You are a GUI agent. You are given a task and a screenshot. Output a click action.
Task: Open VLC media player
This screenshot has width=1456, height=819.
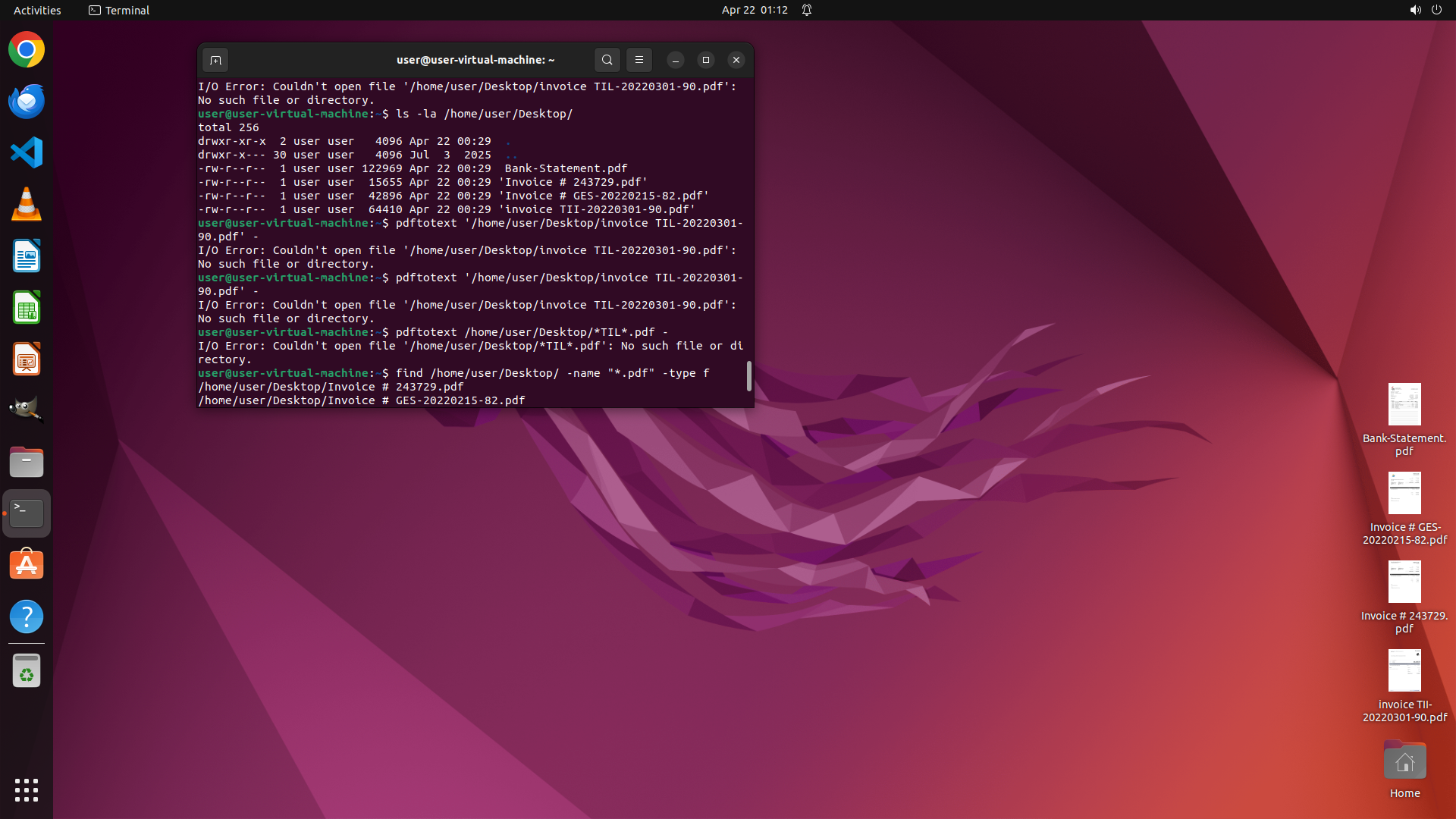[x=27, y=205]
